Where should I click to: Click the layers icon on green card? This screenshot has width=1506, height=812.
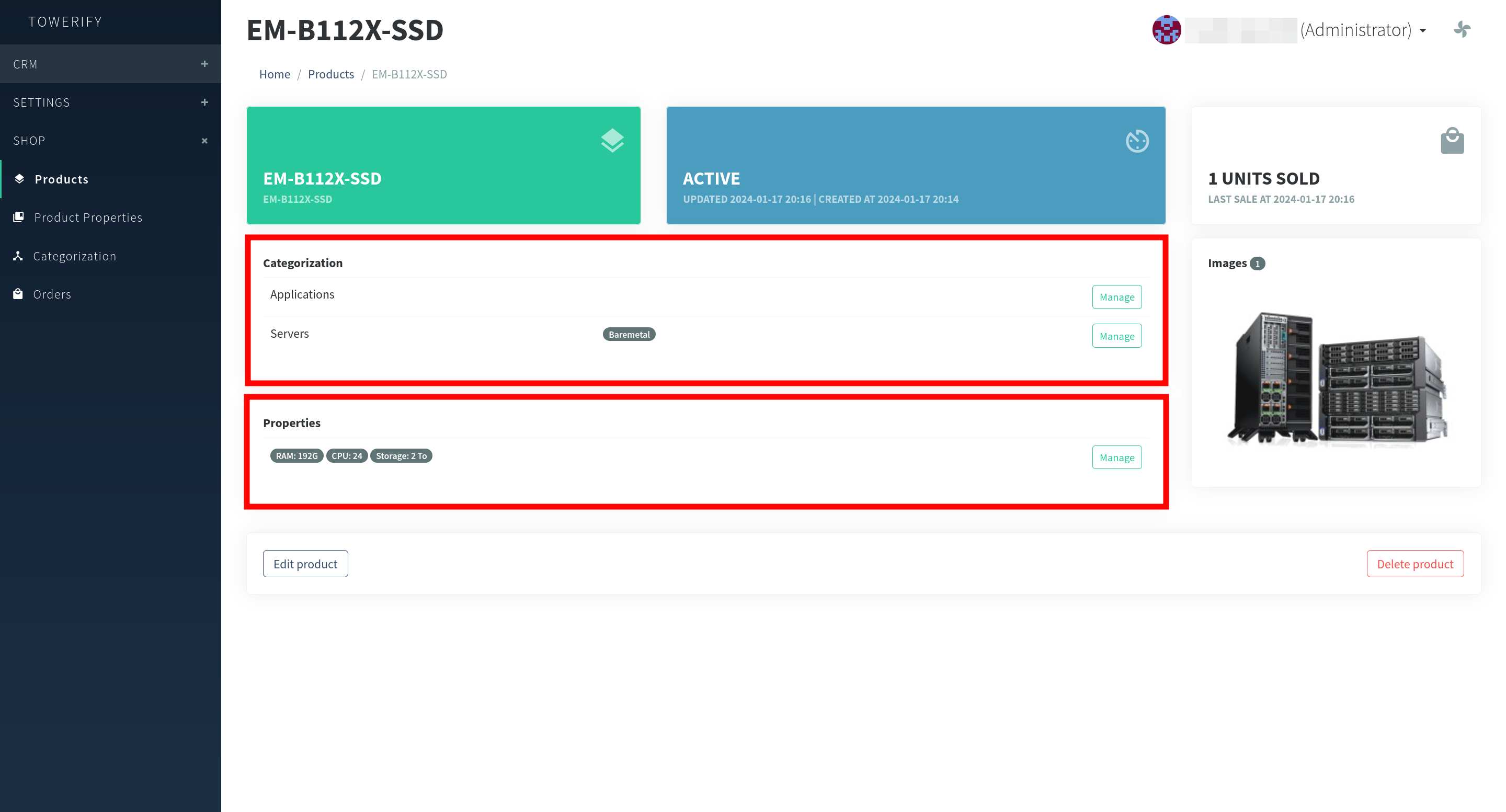612,140
